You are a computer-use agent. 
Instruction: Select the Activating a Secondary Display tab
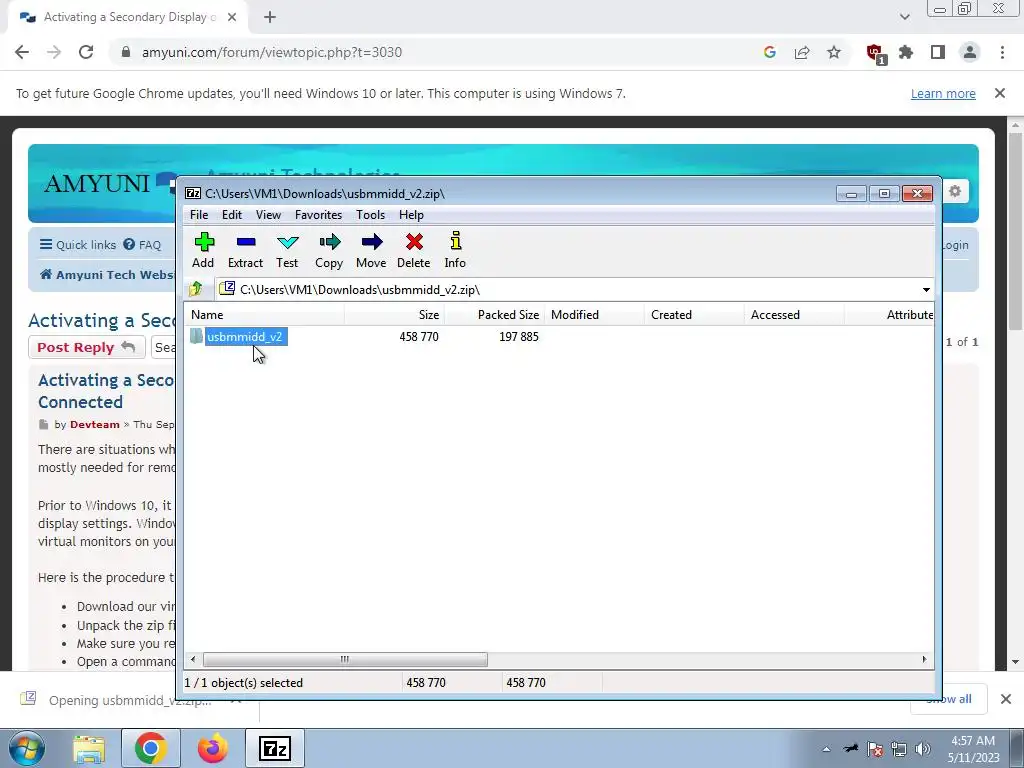(128, 18)
